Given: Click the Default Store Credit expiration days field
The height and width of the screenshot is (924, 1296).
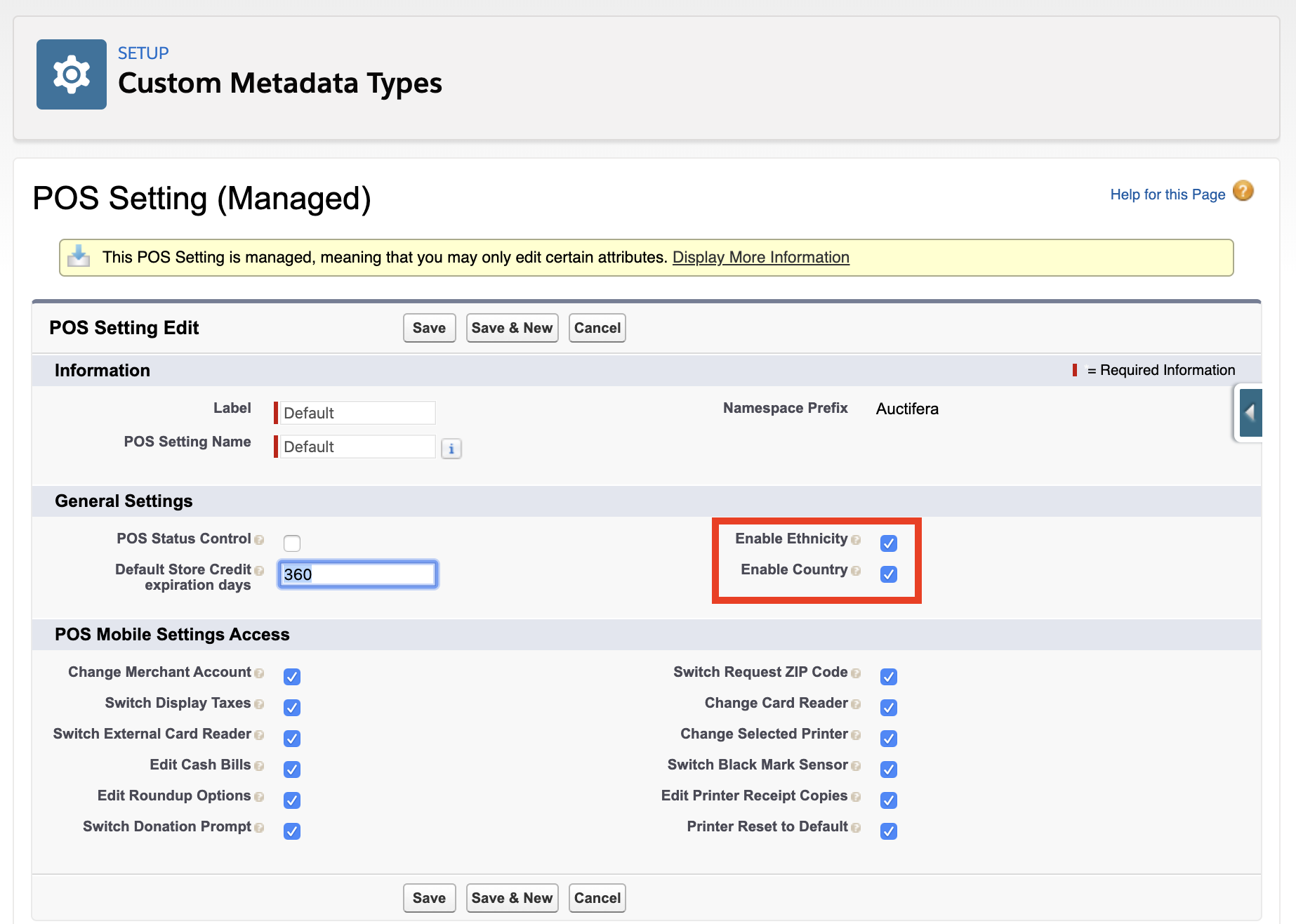Looking at the screenshot, I should click(x=357, y=574).
